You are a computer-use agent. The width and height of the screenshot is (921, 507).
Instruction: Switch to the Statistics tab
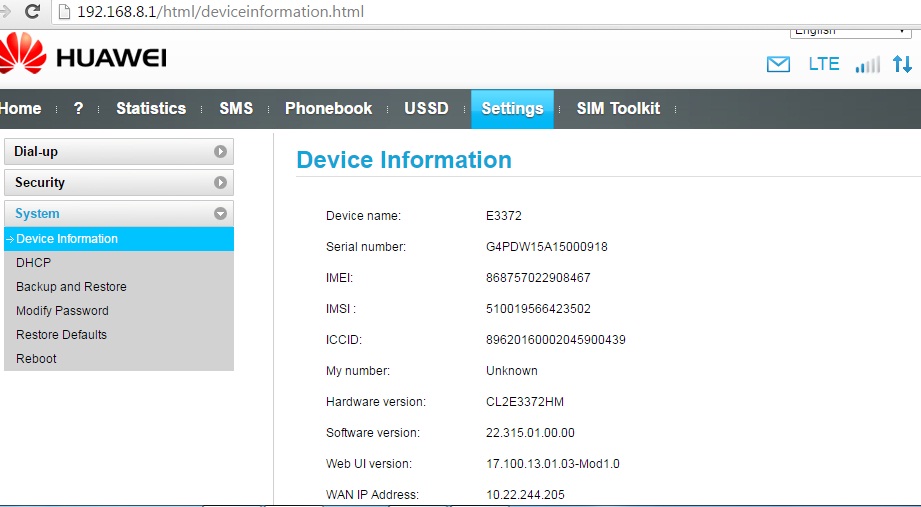(x=151, y=109)
